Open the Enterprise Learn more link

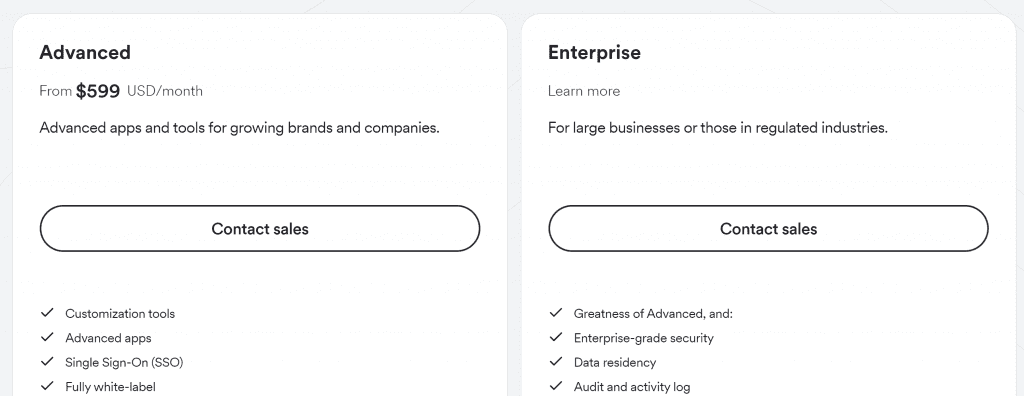click(584, 91)
